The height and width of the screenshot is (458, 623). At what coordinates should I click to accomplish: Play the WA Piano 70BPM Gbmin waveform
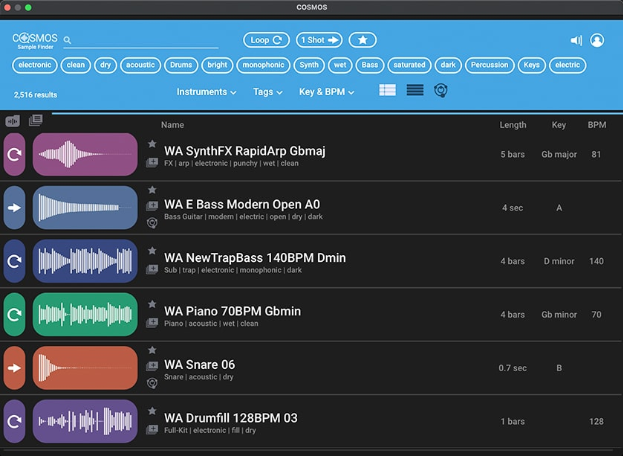pyautogui.click(x=85, y=315)
